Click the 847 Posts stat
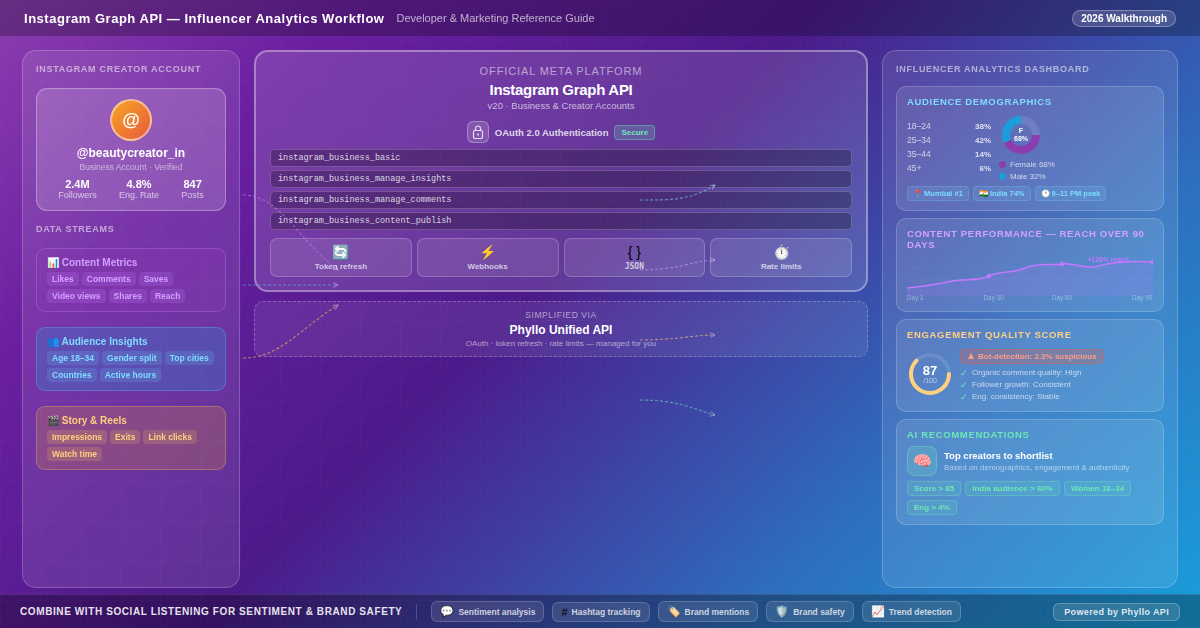 click(x=193, y=189)
